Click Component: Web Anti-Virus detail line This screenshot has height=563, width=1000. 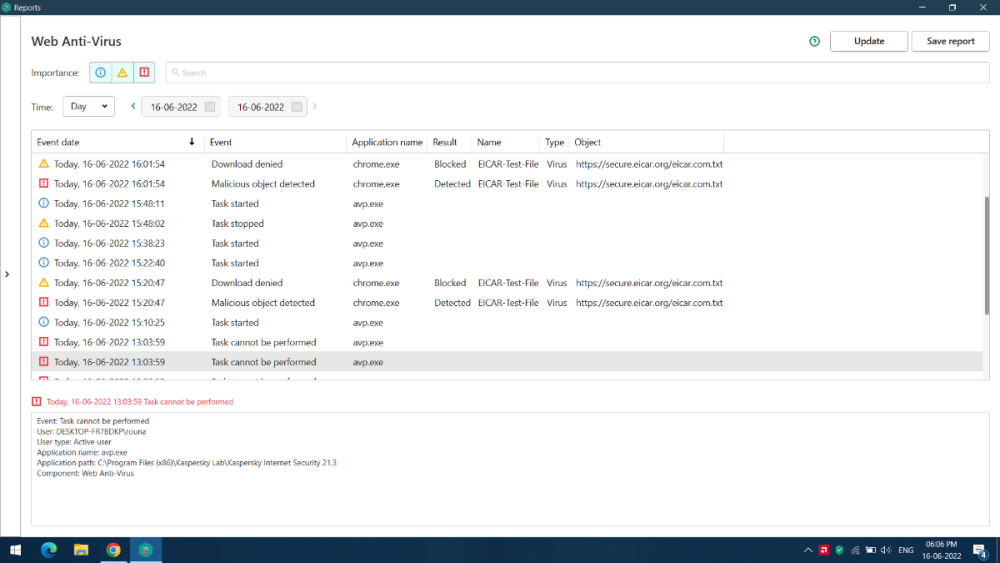(85, 473)
